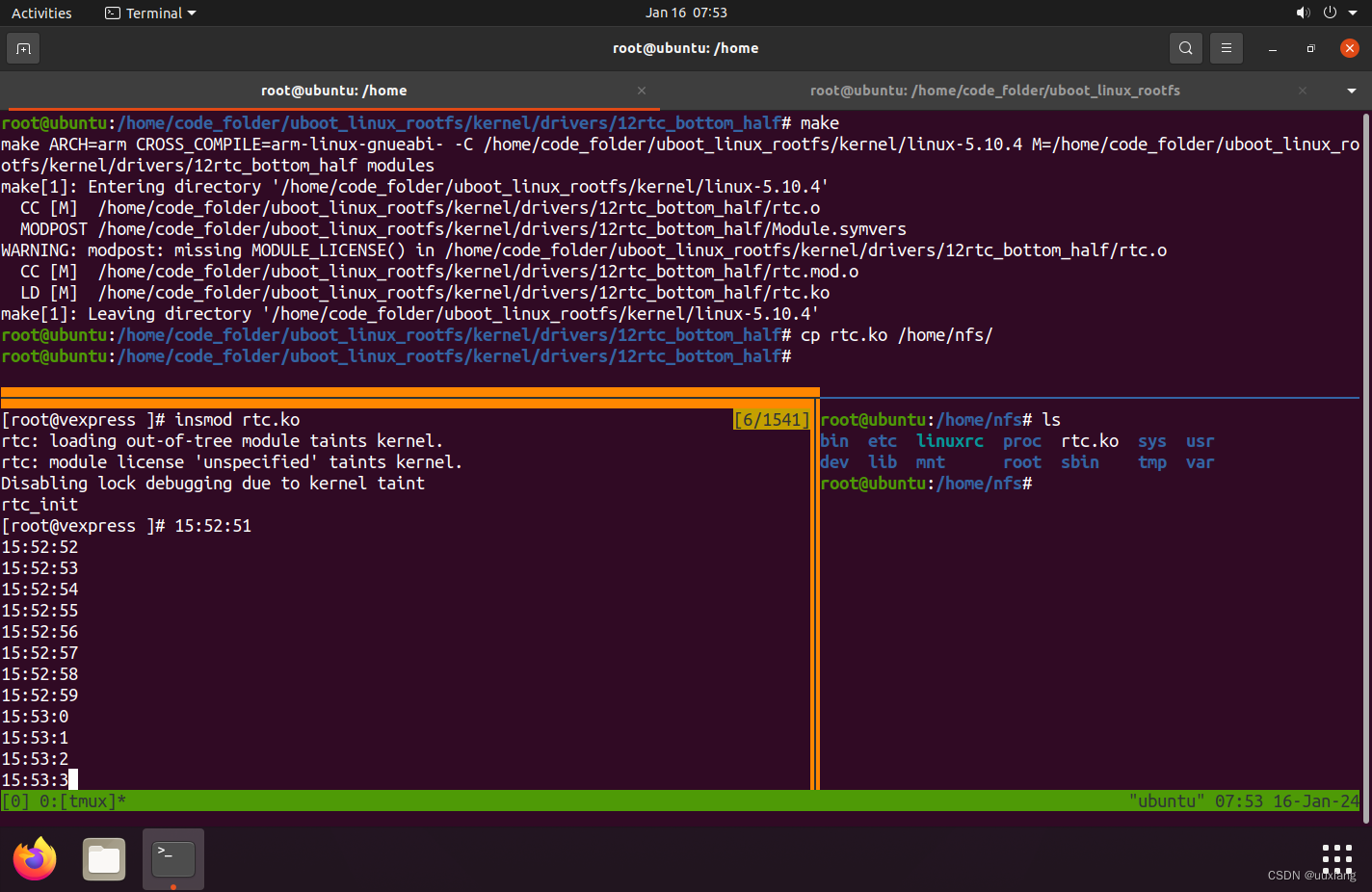Click the power icon in the top bar

1330,13
